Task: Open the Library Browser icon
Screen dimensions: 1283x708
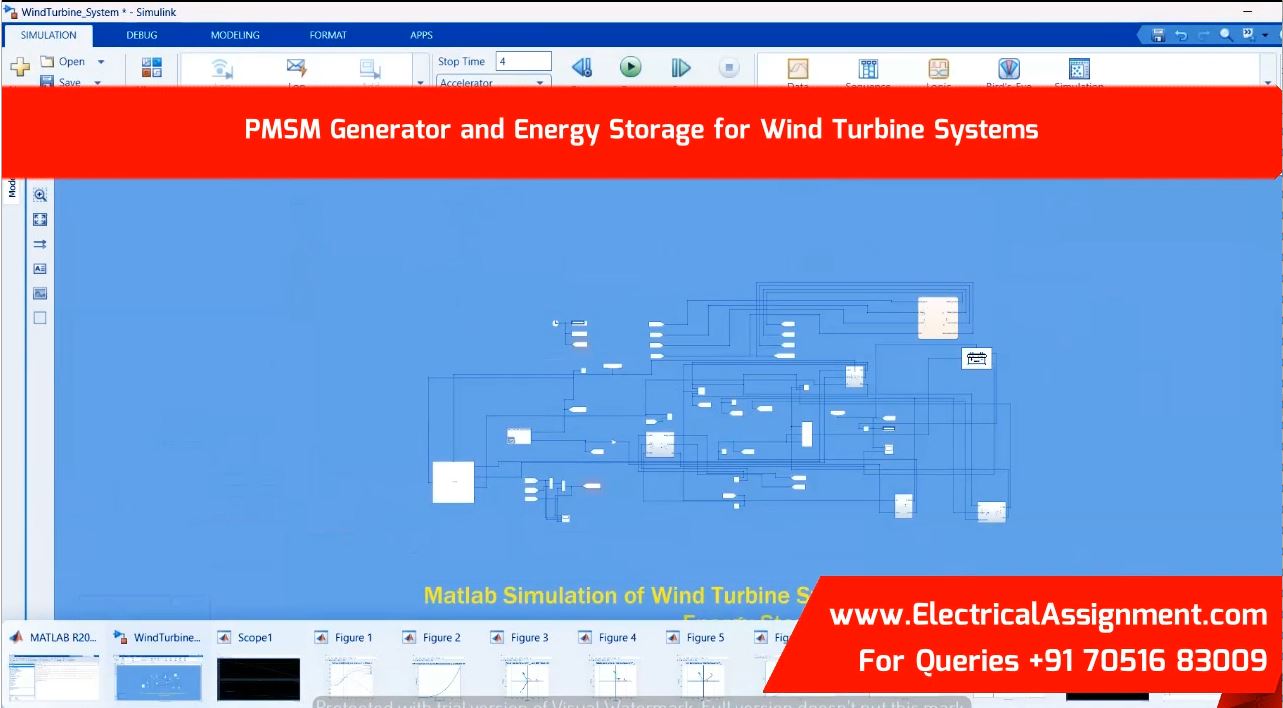Action: 151,68
